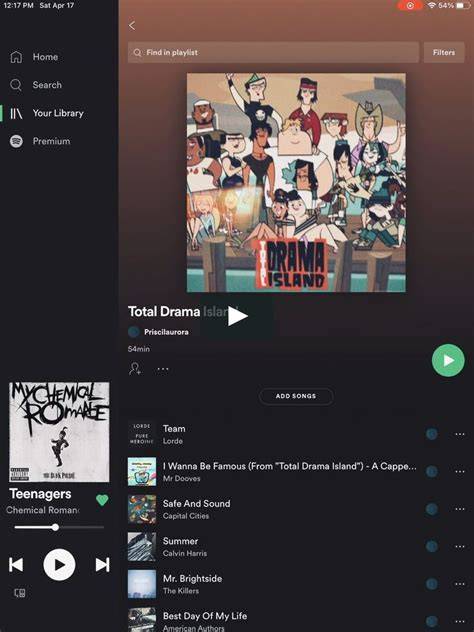The height and width of the screenshot is (632, 474).
Task: Resume playback with the white play button
Action: (x=59, y=565)
